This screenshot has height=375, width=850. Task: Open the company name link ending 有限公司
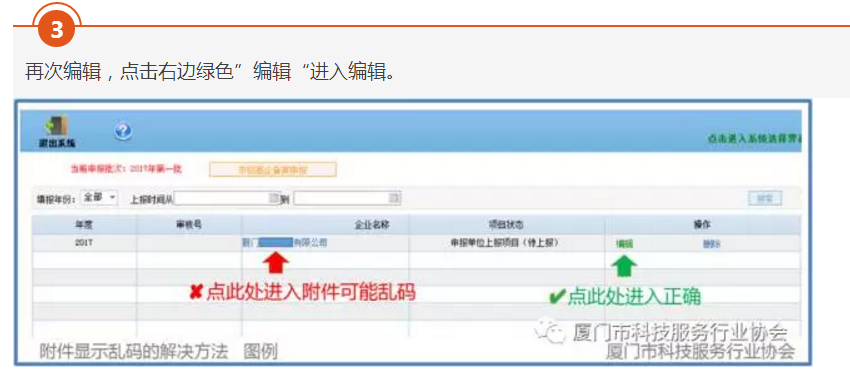(285, 243)
